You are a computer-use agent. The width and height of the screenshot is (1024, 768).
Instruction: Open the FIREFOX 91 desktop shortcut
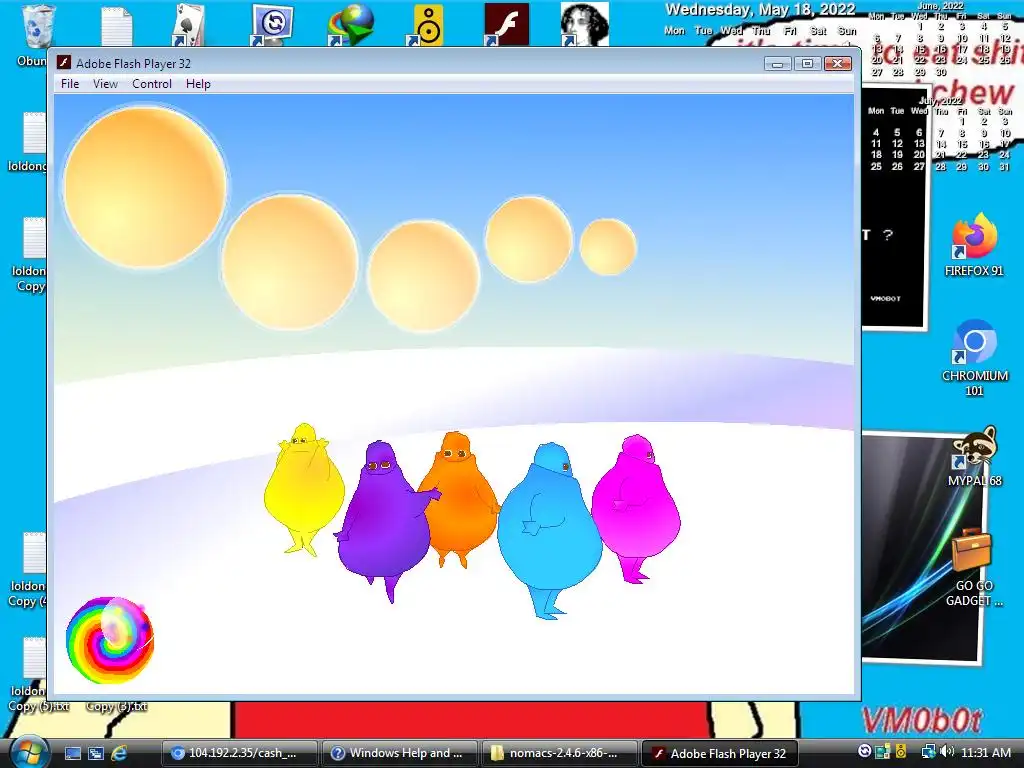[974, 245]
